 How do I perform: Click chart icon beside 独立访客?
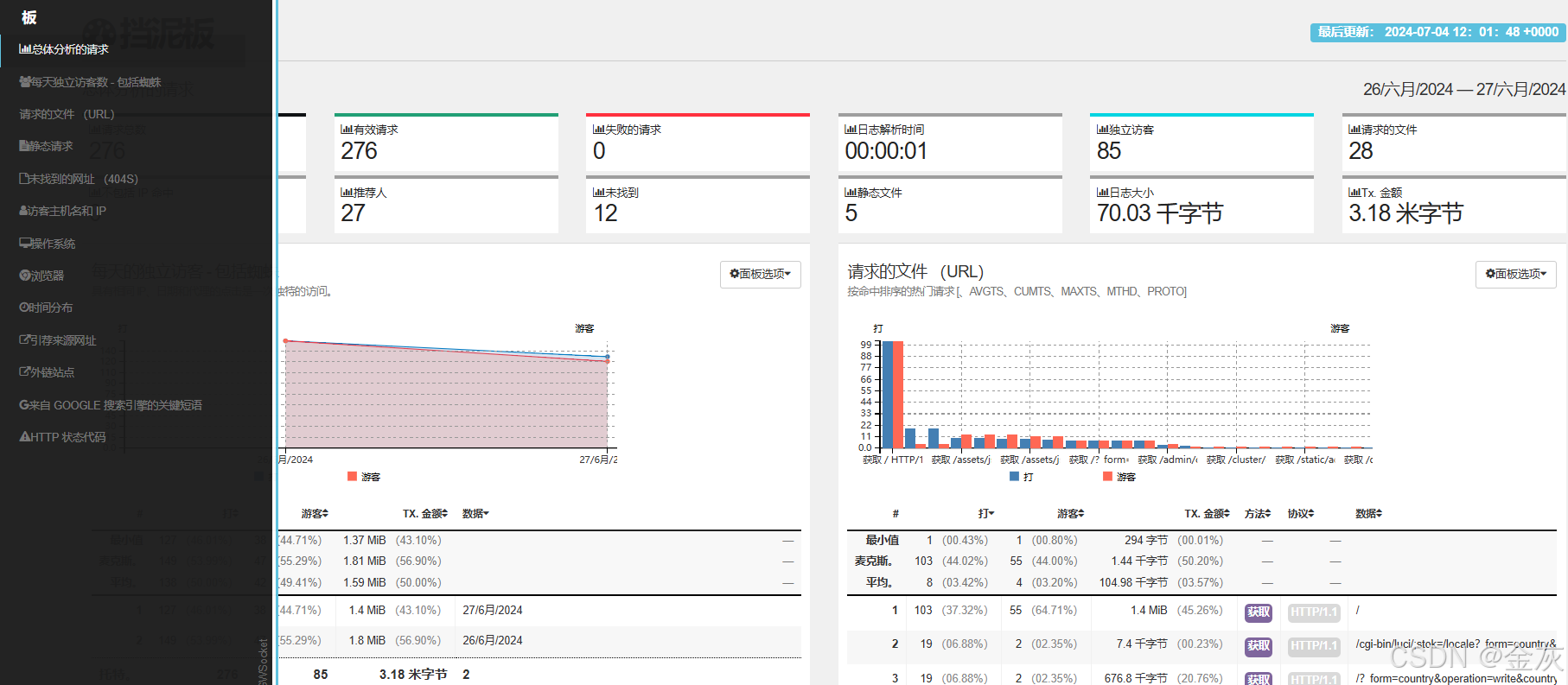(x=1103, y=130)
